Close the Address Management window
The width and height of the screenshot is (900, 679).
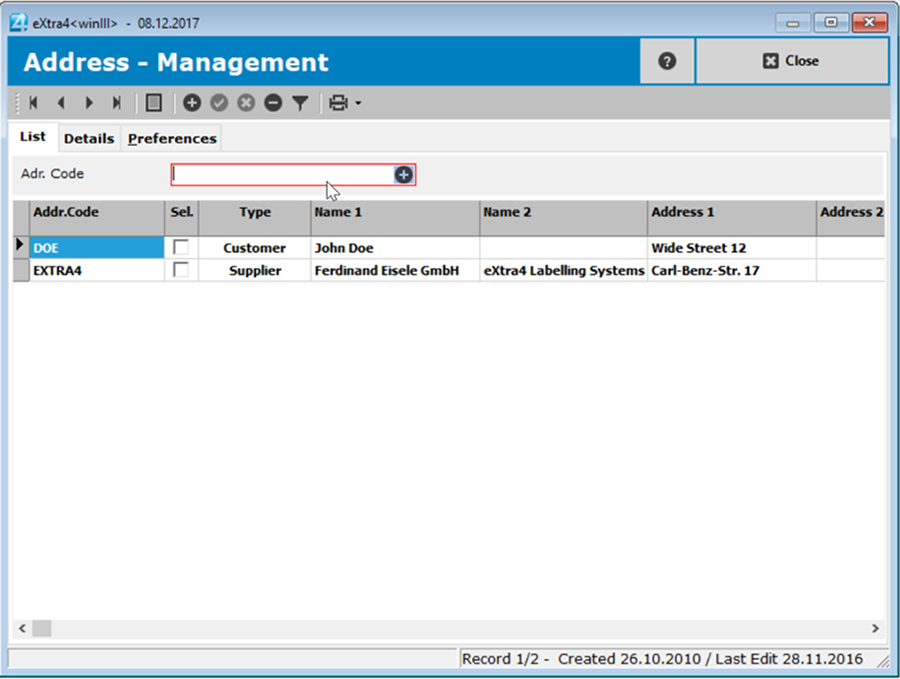coord(792,60)
